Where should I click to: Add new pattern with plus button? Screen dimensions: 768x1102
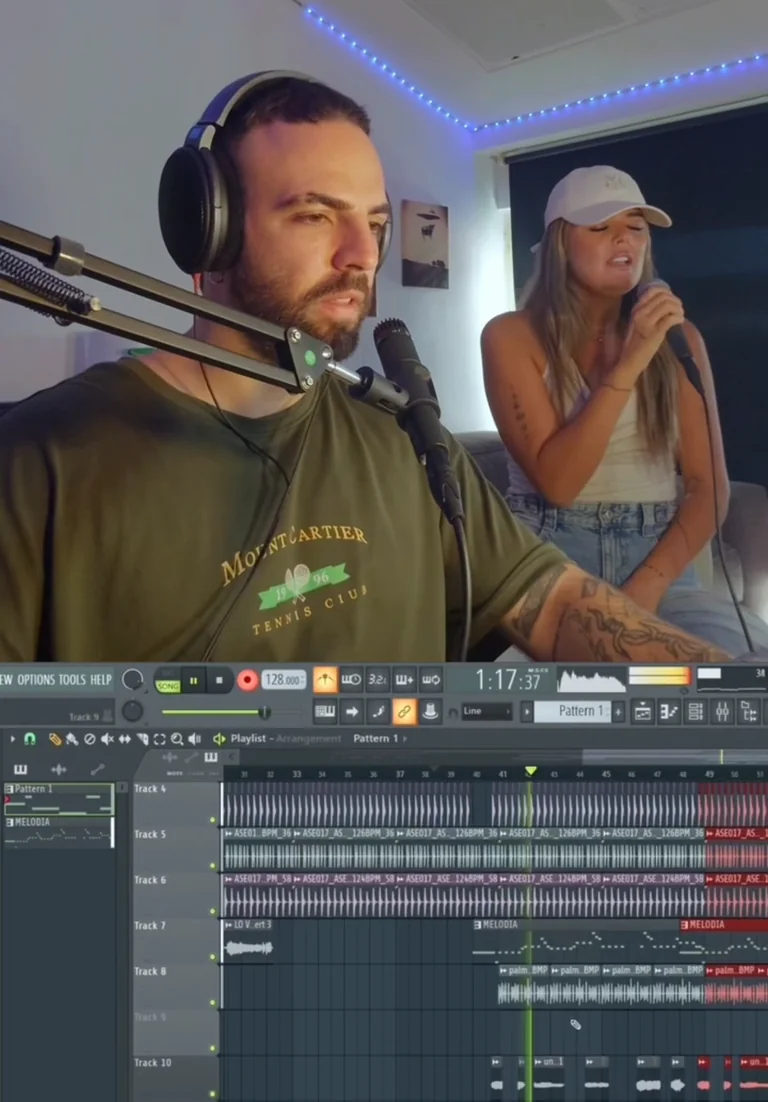pyautogui.click(x=618, y=712)
